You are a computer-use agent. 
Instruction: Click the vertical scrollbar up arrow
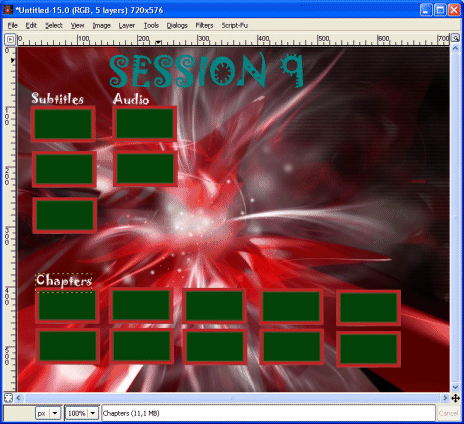click(x=455, y=48)
